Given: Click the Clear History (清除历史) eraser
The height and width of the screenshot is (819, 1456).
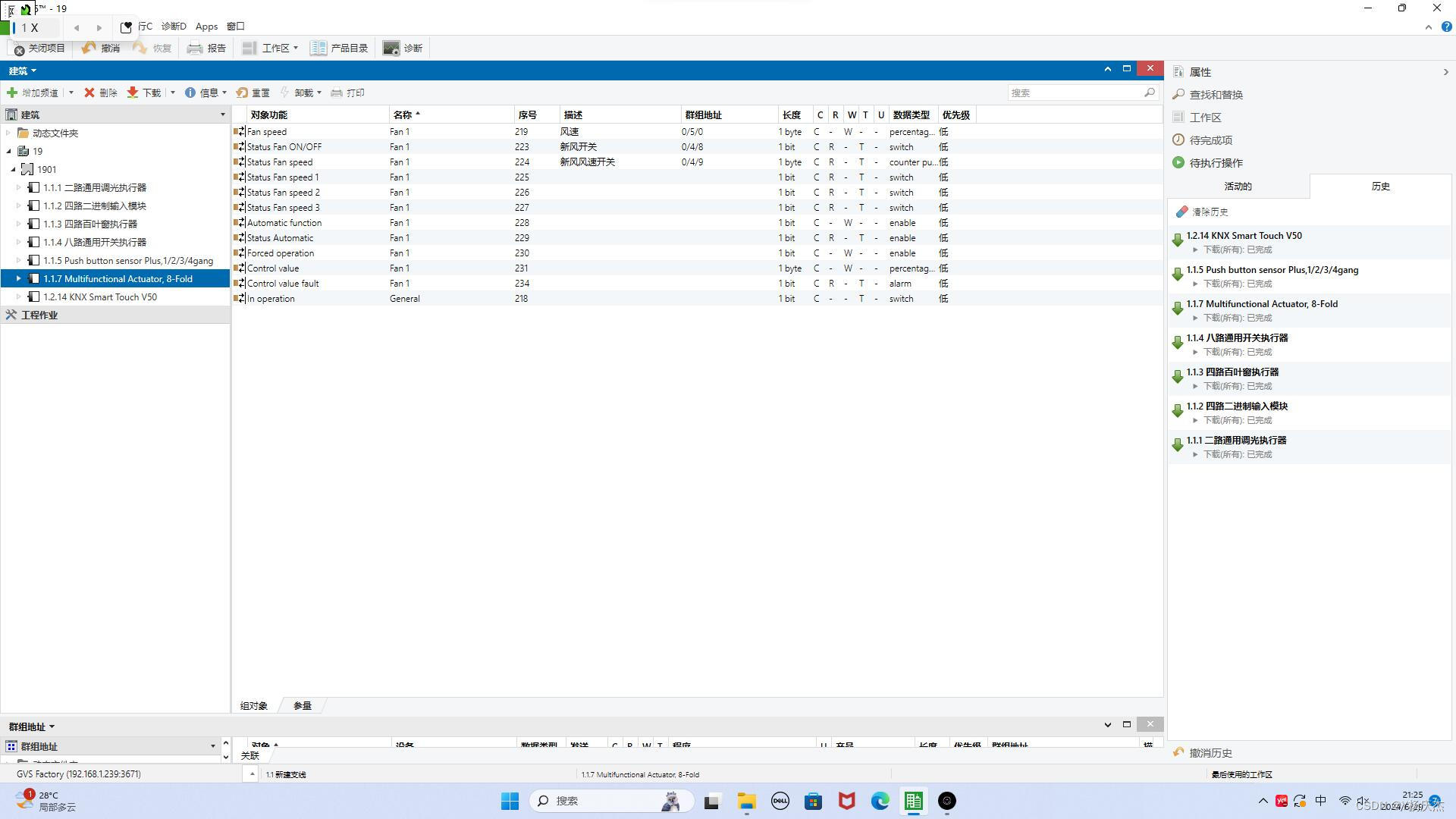Looking at the screenshot, I should coord(1181,212).
